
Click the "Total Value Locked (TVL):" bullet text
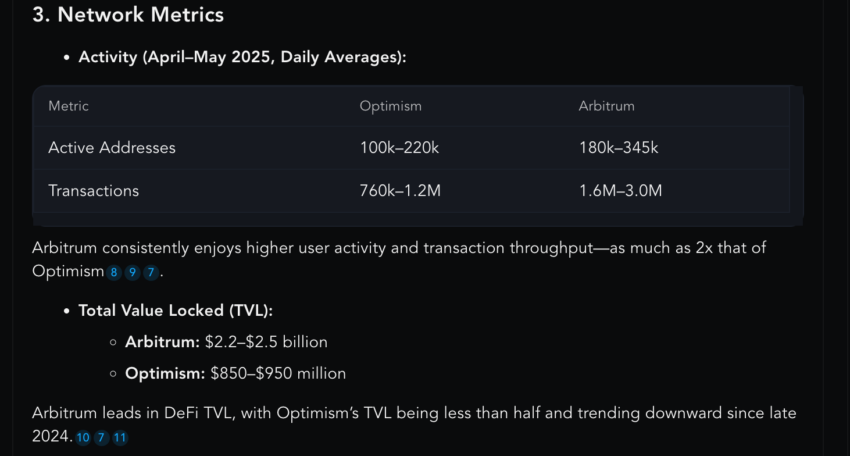(x=176, y=311)
